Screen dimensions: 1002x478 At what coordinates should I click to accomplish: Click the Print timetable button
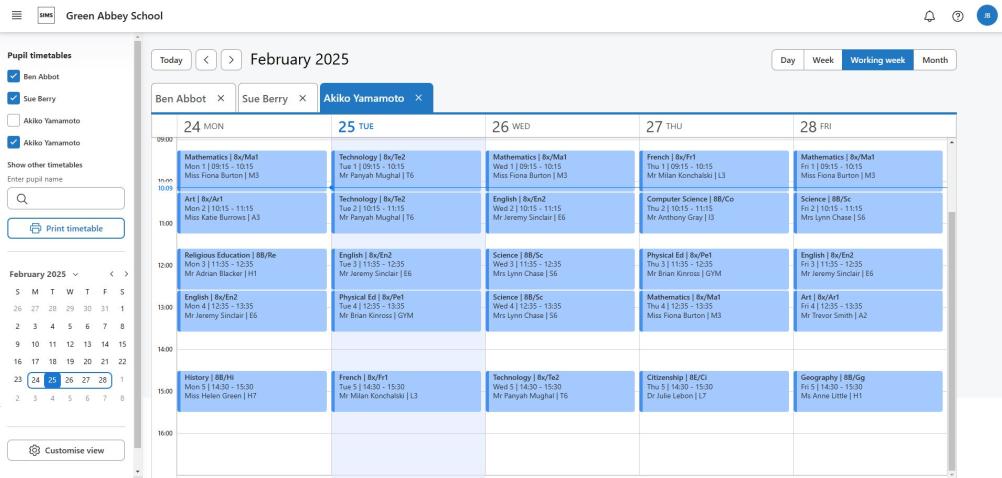[x=66, y=229]
